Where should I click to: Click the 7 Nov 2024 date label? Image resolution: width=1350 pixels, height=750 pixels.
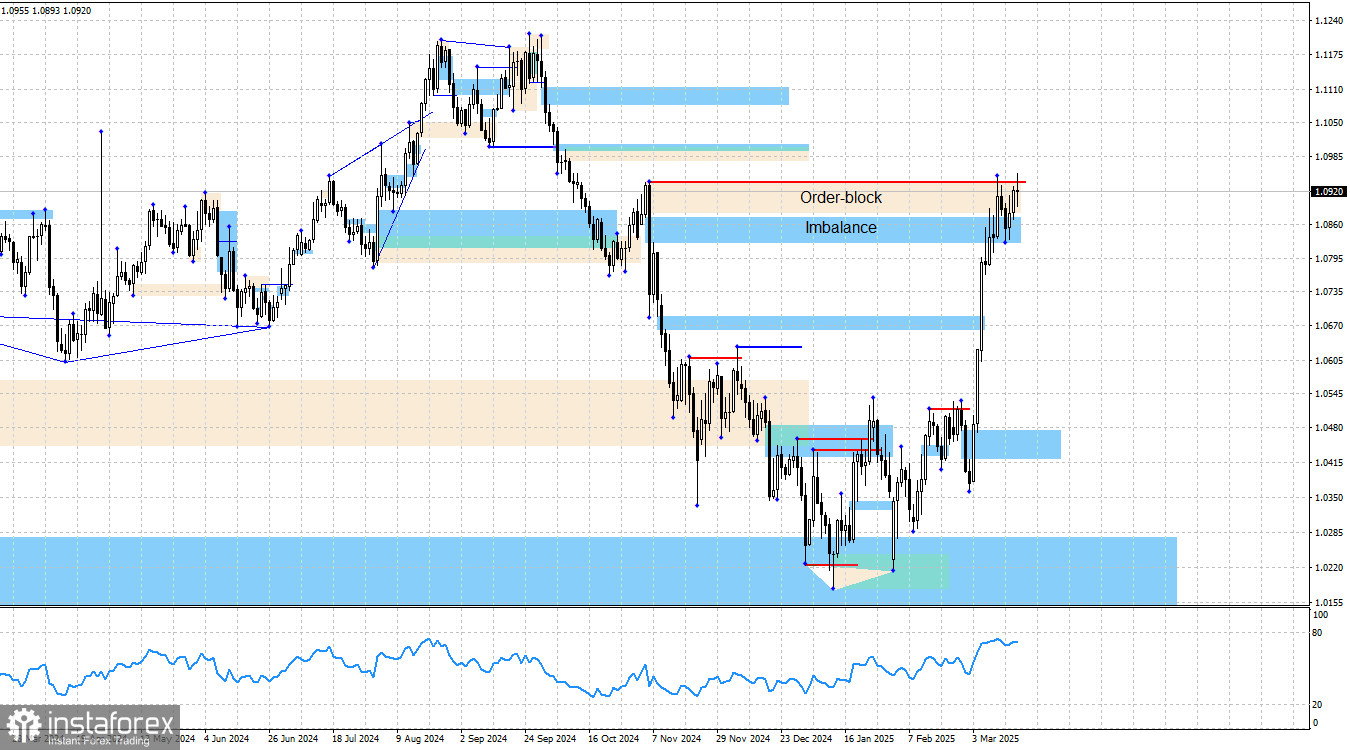tap(676, 740)
